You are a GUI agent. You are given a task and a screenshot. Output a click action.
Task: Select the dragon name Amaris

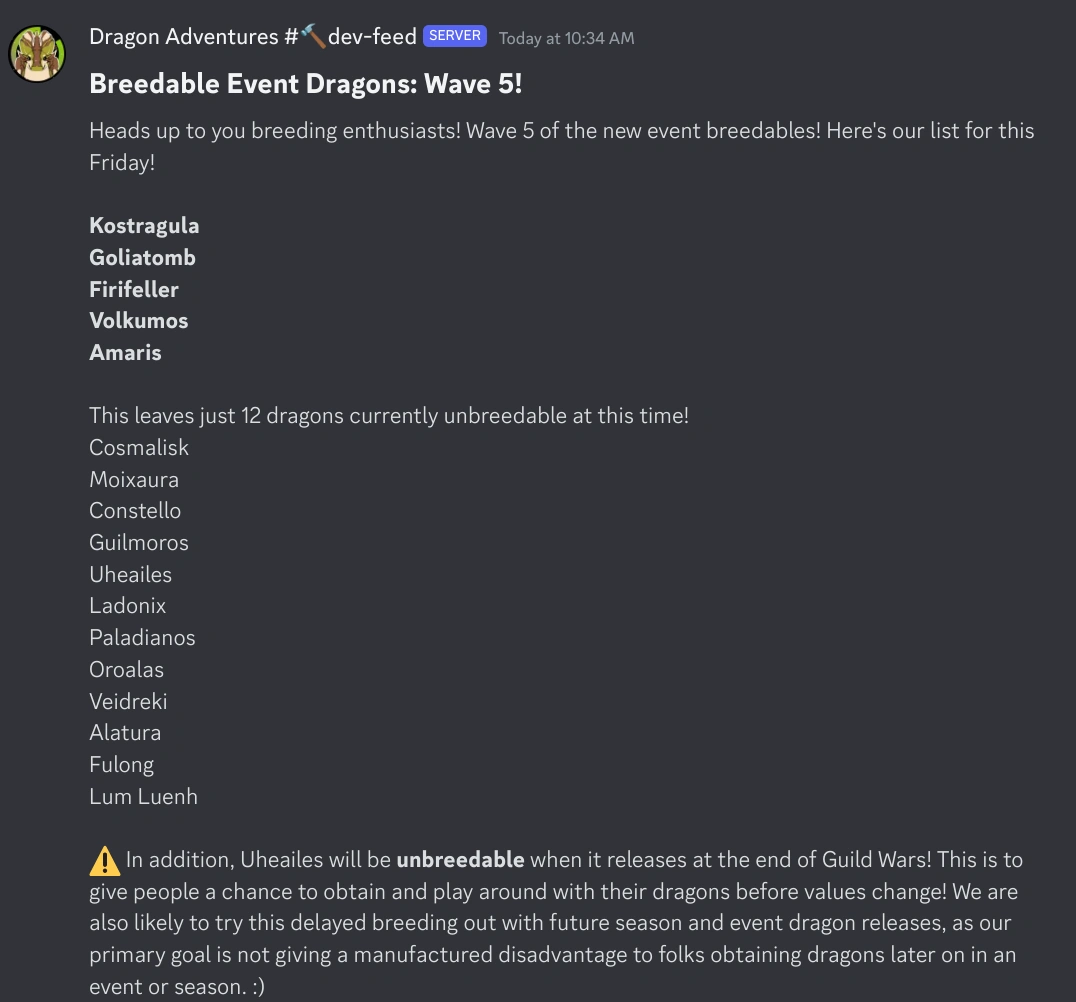click(125, 352)
